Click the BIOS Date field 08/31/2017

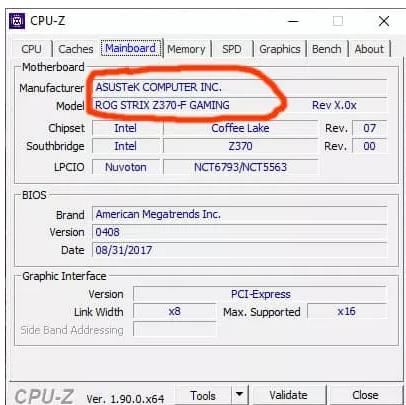click(240, 250)
